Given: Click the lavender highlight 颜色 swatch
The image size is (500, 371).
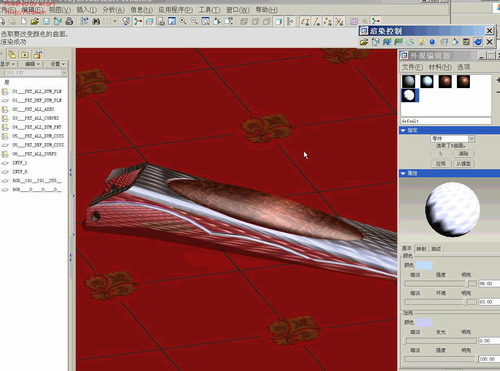Looking at the screenshot, I should pos(424,322).
